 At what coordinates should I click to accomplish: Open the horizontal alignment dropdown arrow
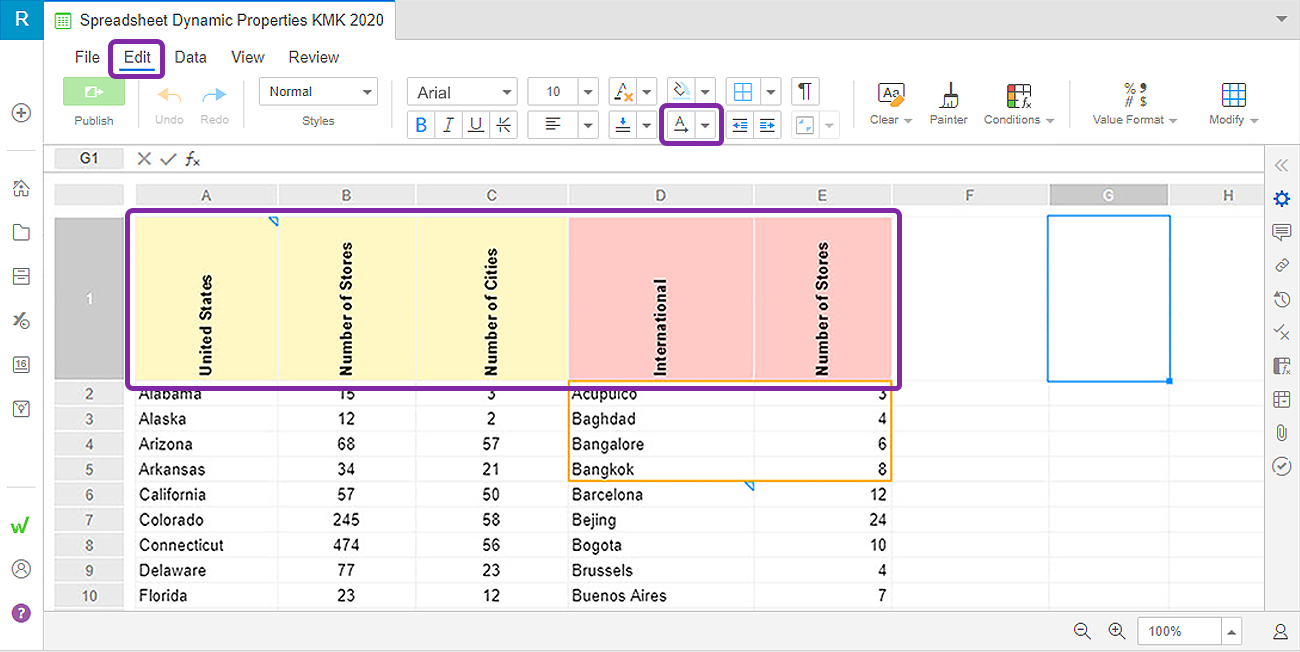[588, 125]
